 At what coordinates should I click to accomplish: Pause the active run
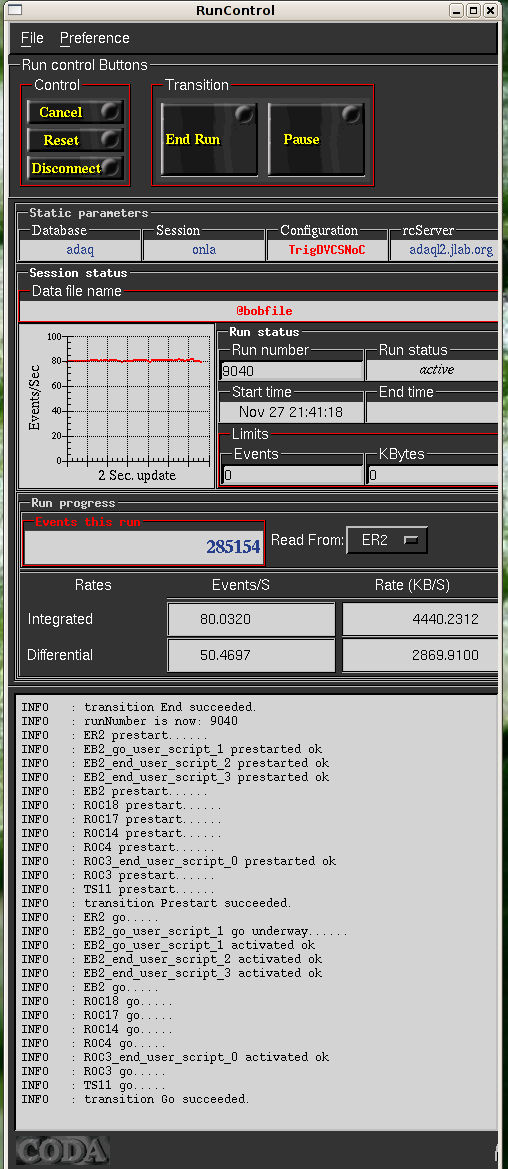click(316, 139)
